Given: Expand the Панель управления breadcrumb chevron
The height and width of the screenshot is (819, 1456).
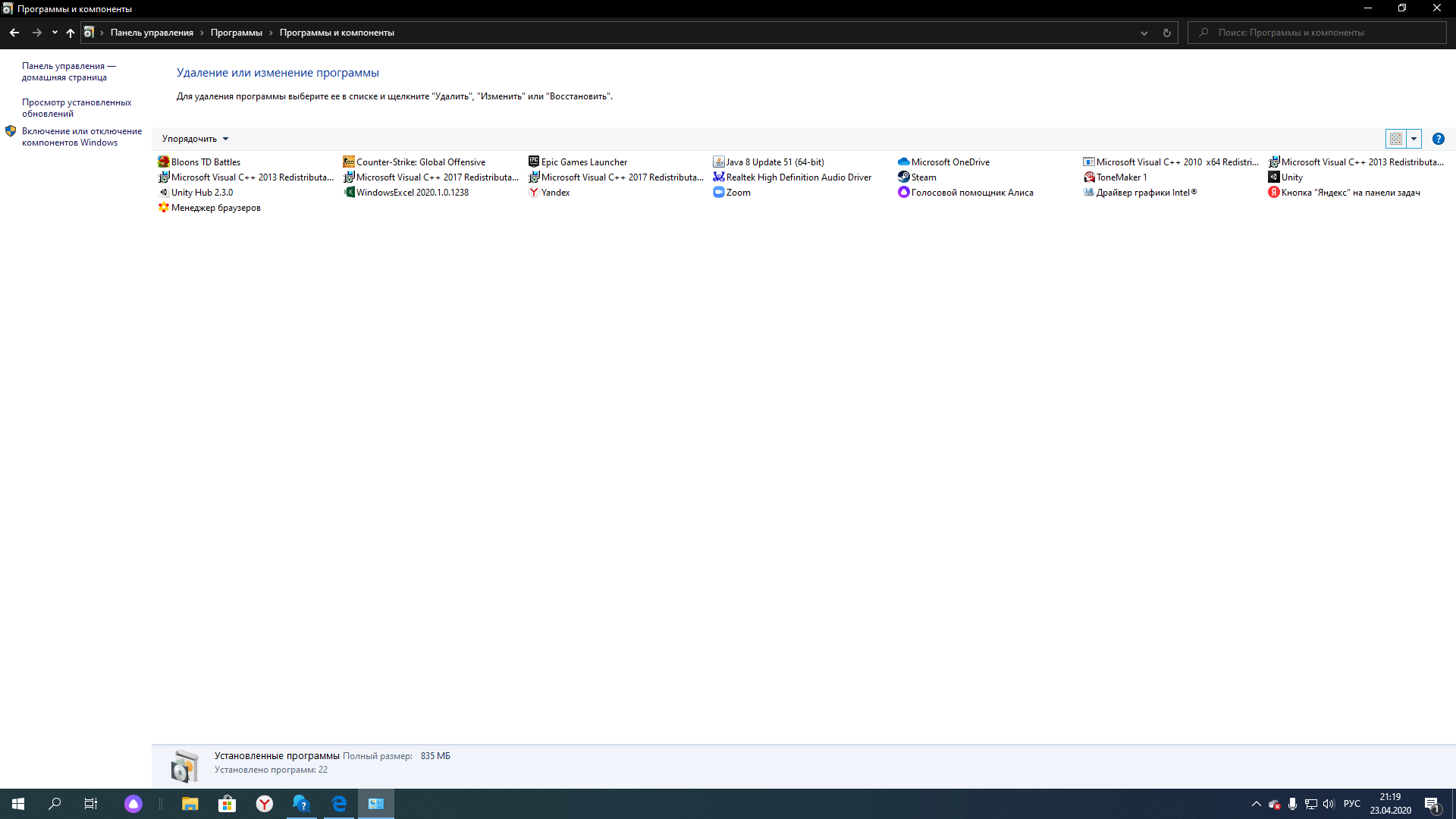Looking at the screenshot, I should pyautogui.click(x=202, y=33).
